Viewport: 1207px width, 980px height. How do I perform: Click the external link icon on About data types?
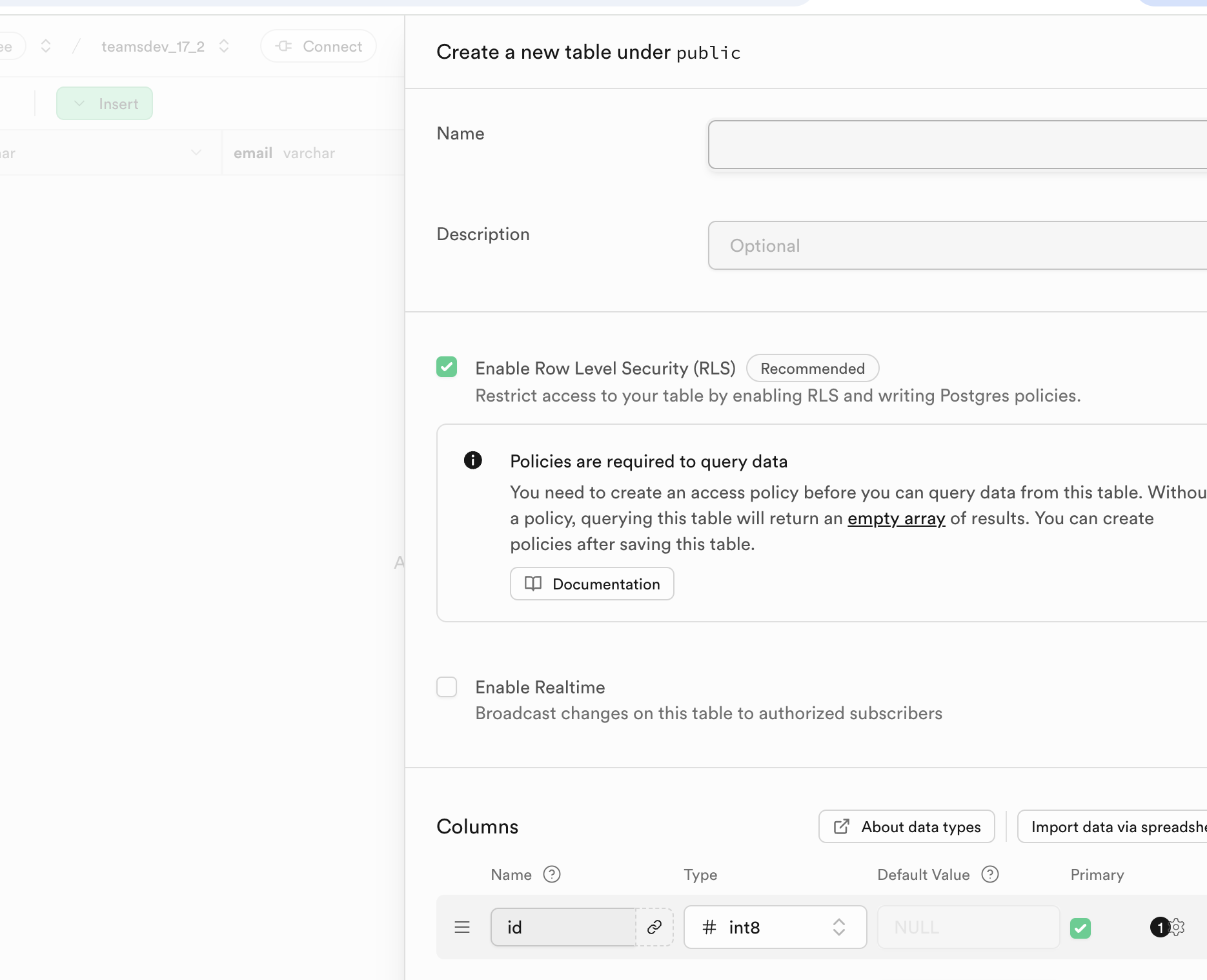point(842,826)
